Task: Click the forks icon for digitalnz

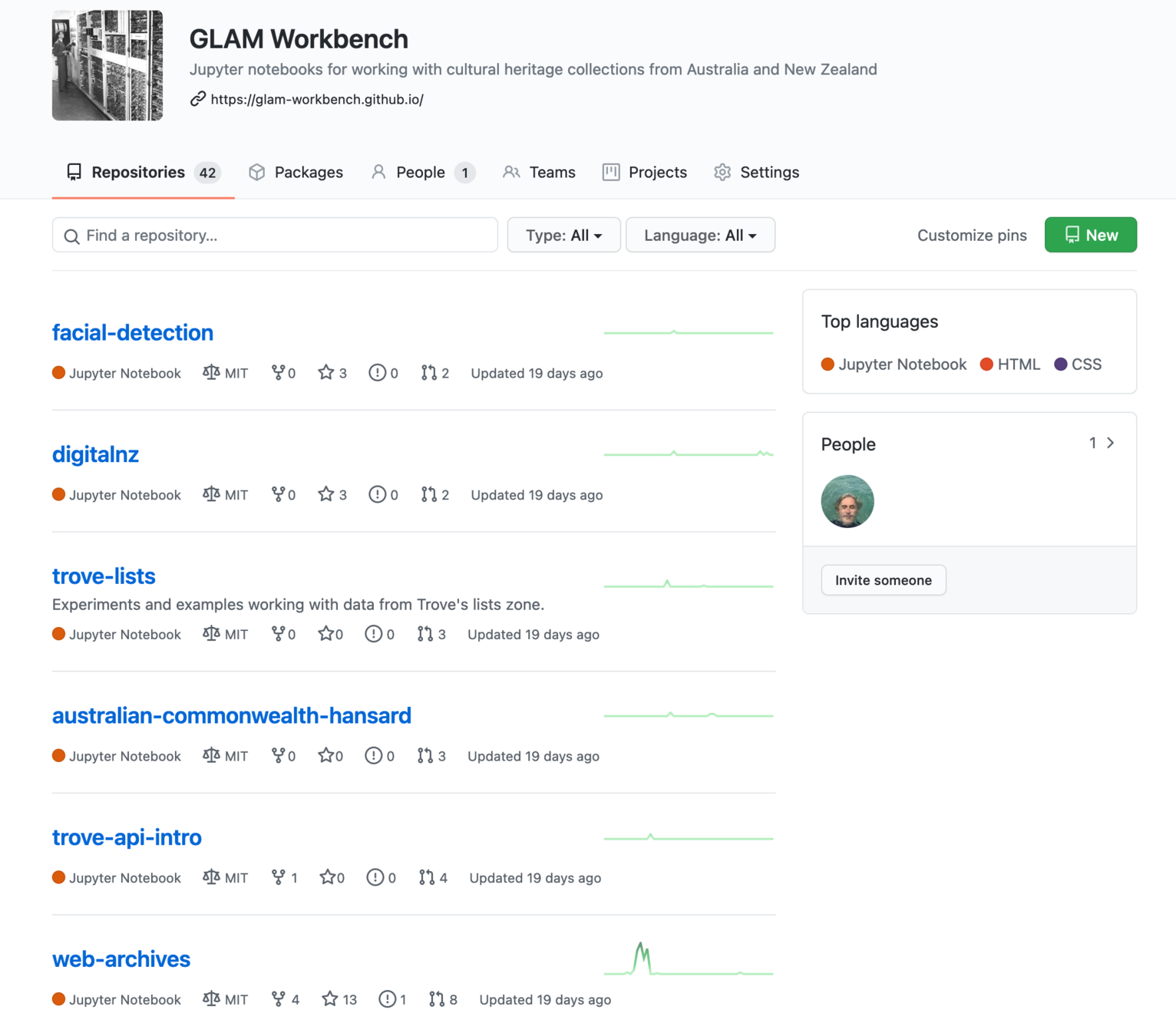Action: [x=278, y=495]
